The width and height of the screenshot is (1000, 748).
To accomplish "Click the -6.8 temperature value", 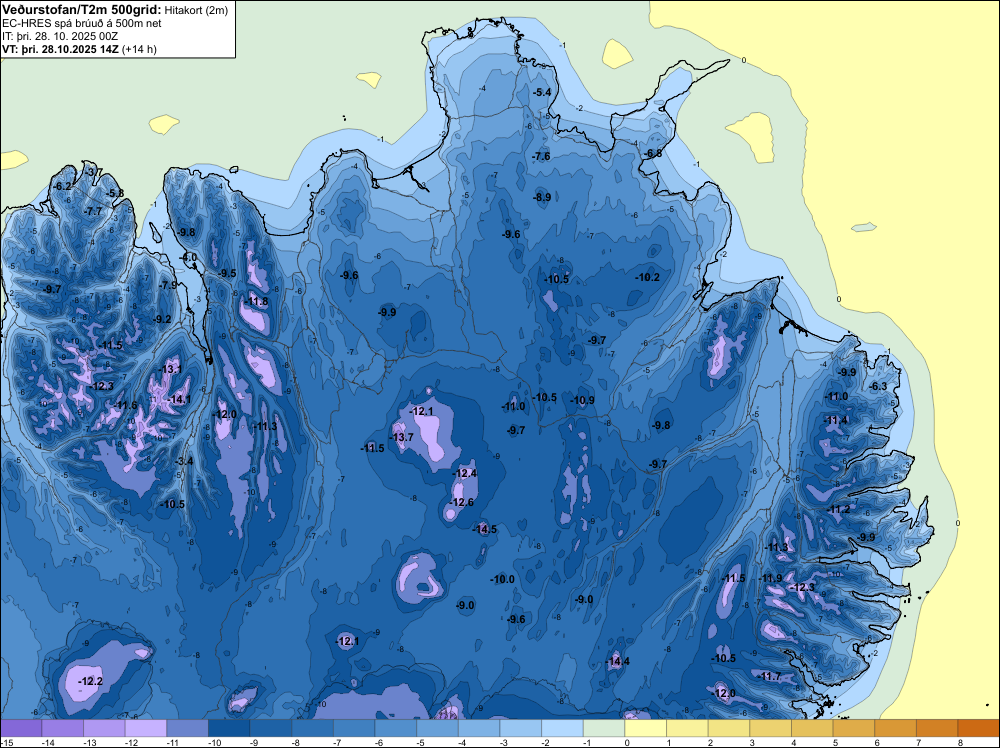I will tap(653, 153).
